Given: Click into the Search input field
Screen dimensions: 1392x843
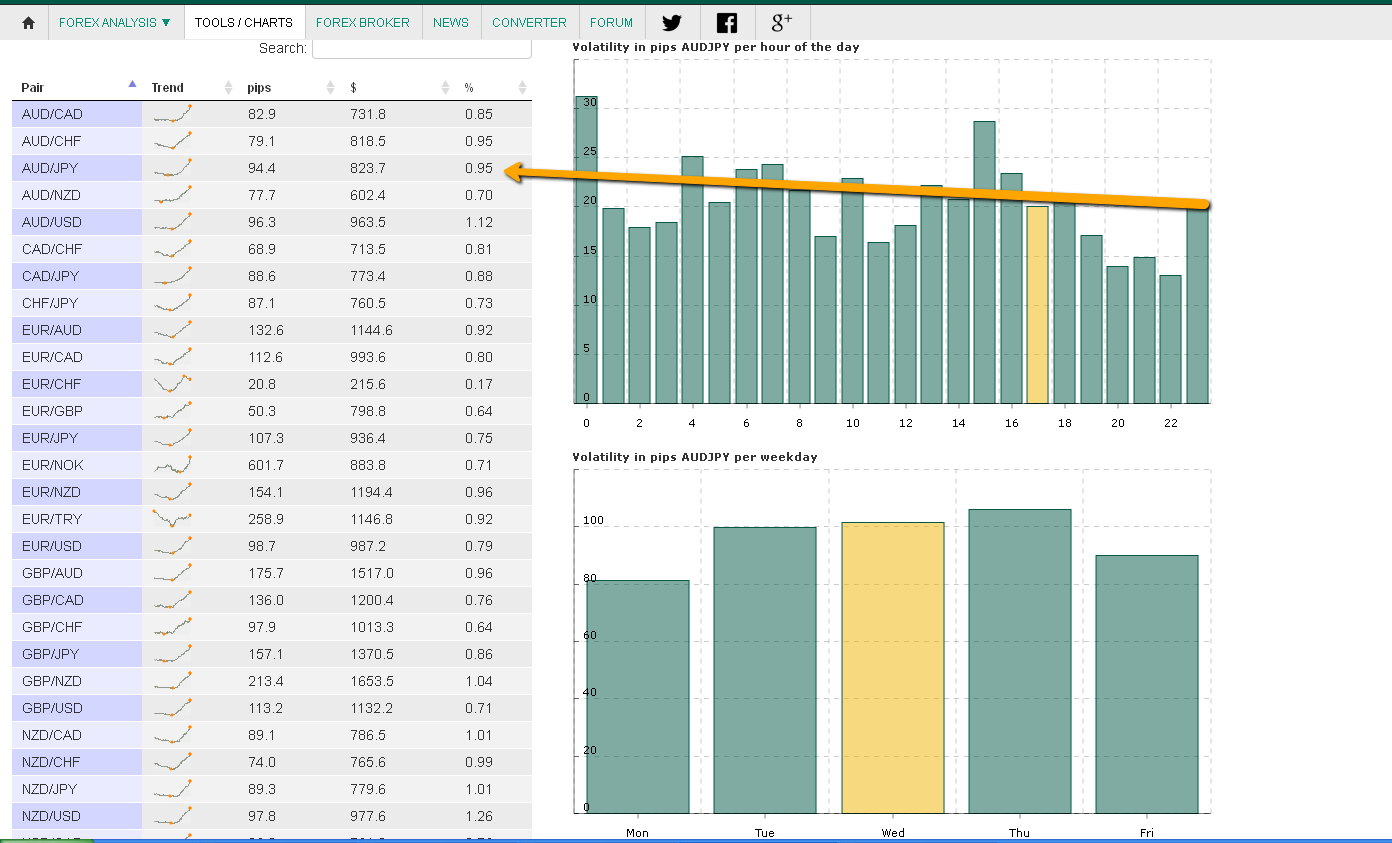Looking at the screenshot, I should [422, 48].
